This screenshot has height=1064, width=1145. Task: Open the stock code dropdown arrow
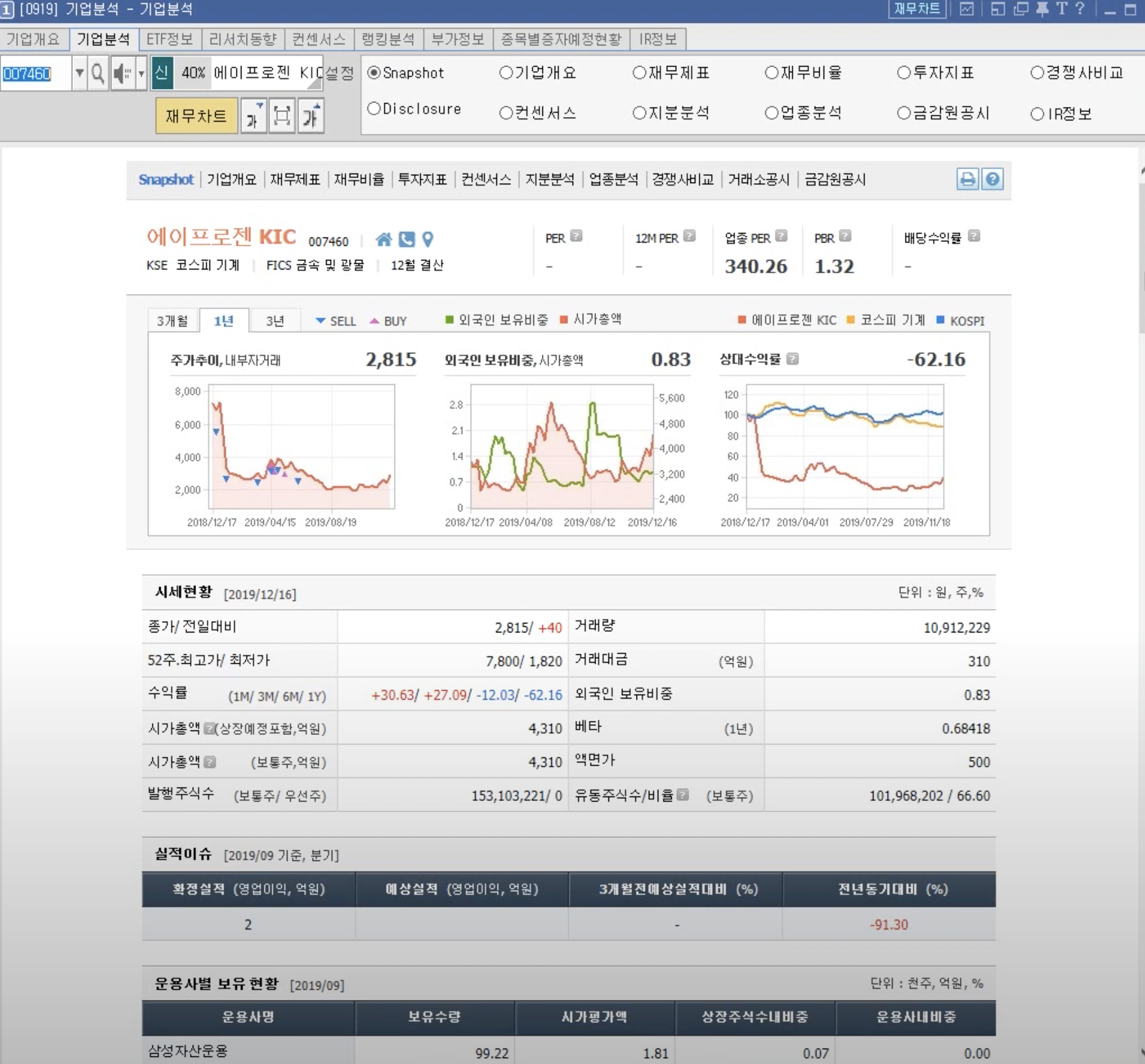[x=79, y=74]
